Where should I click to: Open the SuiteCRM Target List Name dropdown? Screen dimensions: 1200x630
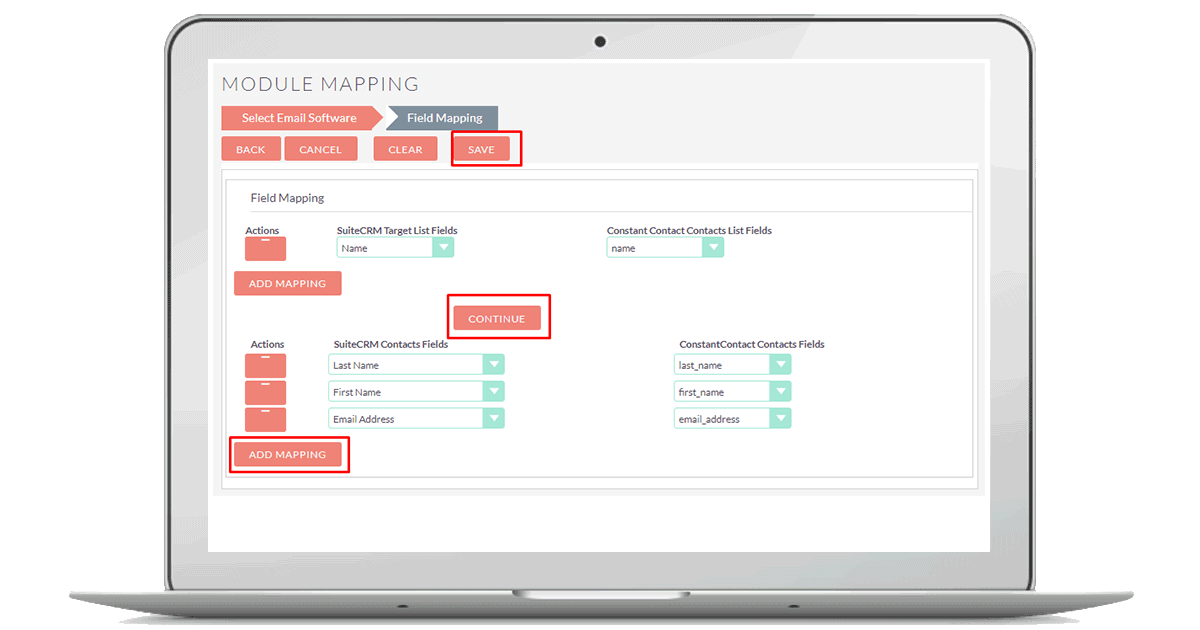[x=395, y=248]
